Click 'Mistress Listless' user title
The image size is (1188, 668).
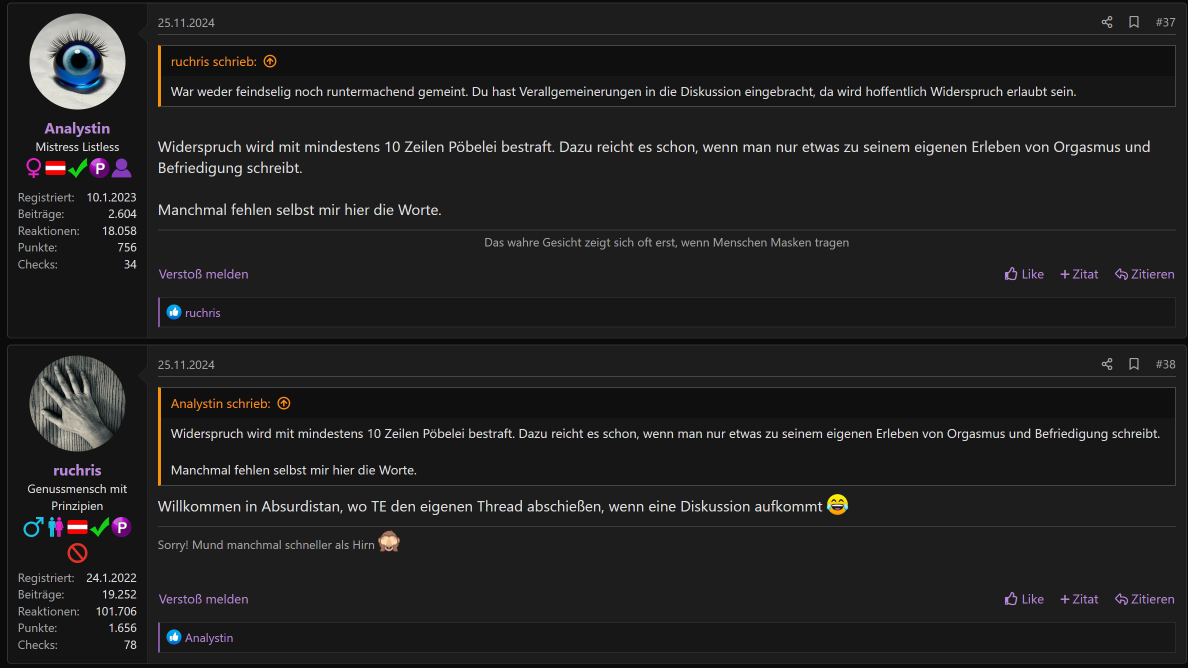click(x=77, y=147)
